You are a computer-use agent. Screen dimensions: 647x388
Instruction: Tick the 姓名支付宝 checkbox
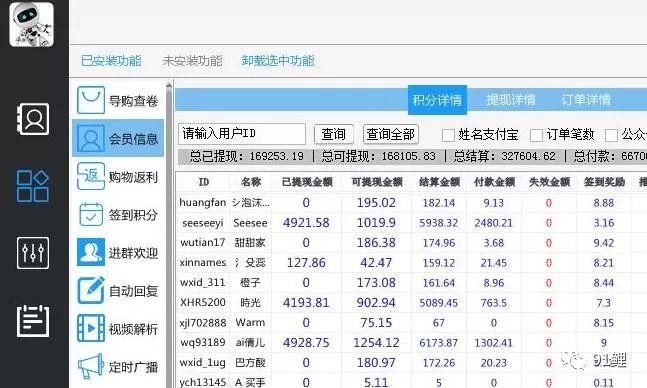point(448,135)
